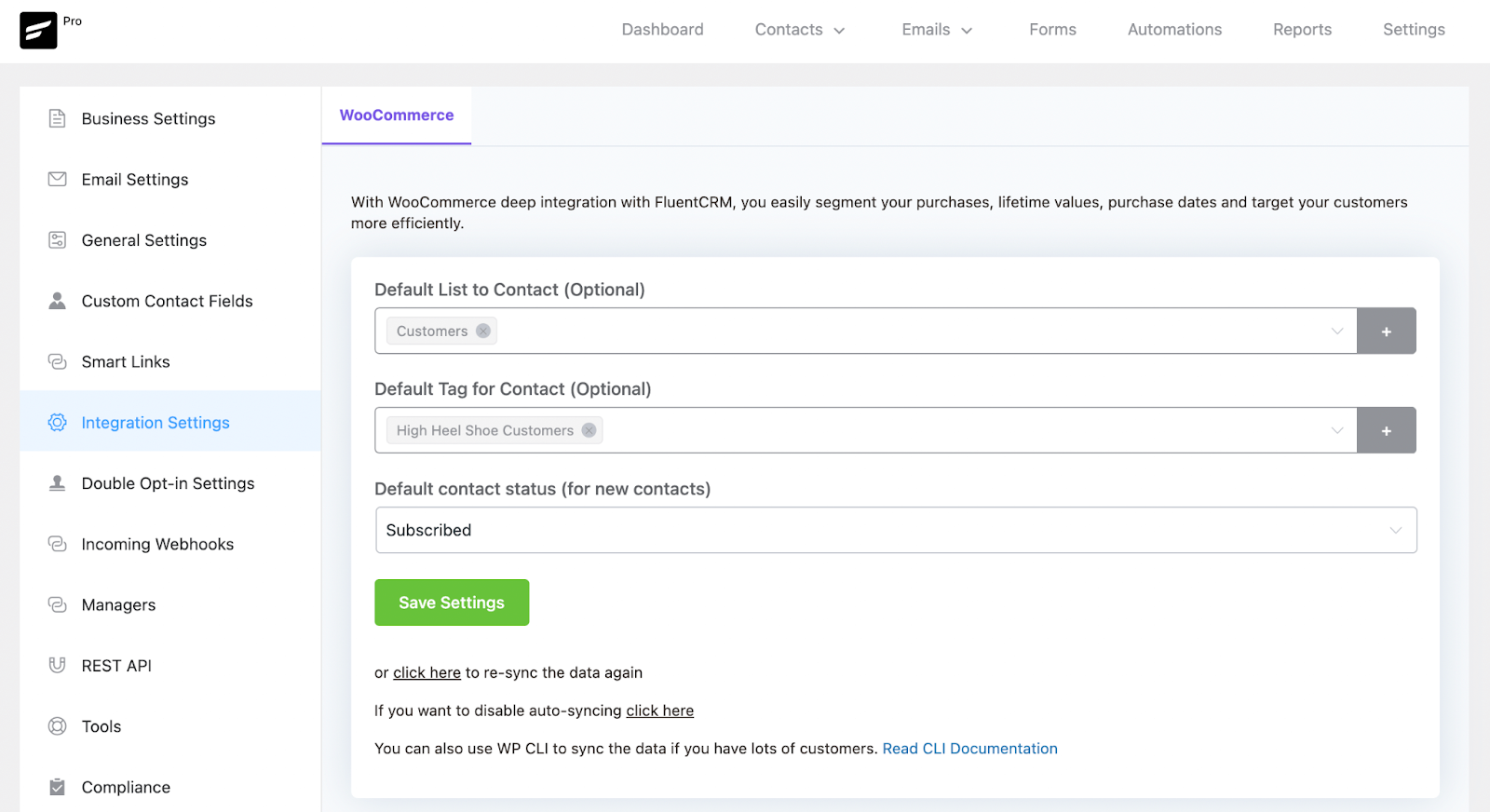Click the REST API icon in sidebar
Image resolution: width=1490 pixels, height=812 pixels.
57,665
